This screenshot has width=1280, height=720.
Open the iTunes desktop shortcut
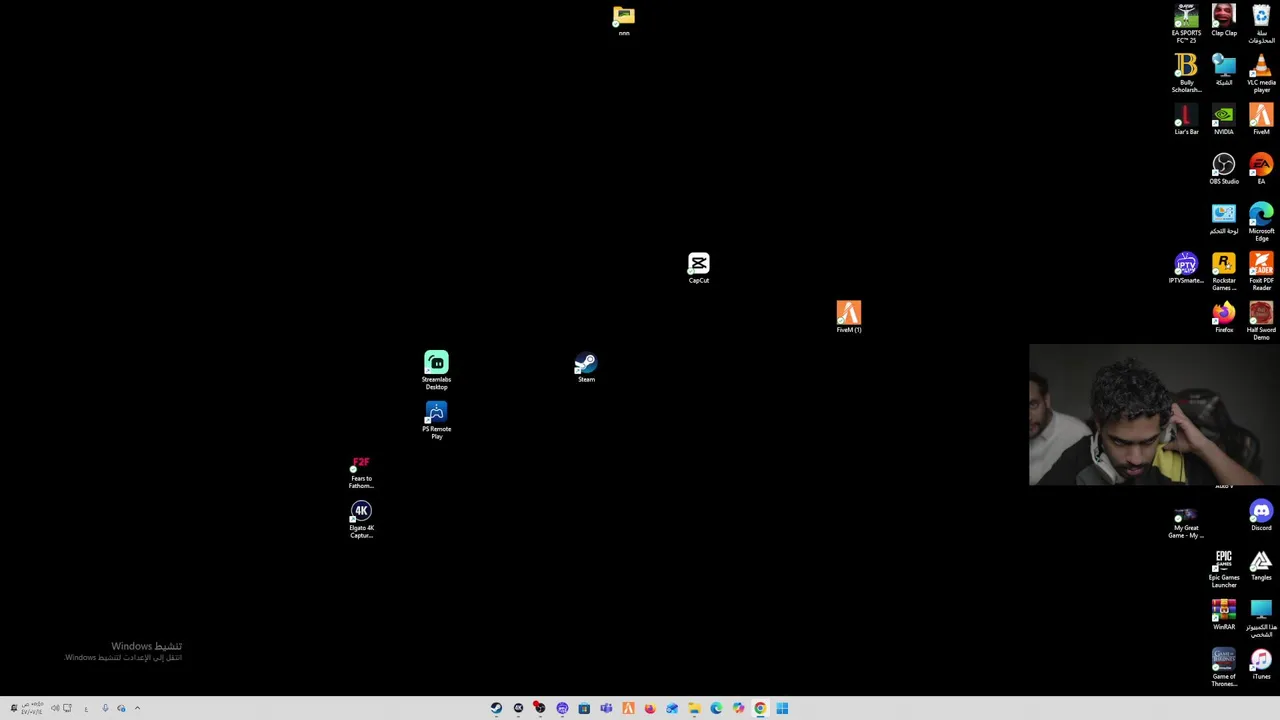1261,665
